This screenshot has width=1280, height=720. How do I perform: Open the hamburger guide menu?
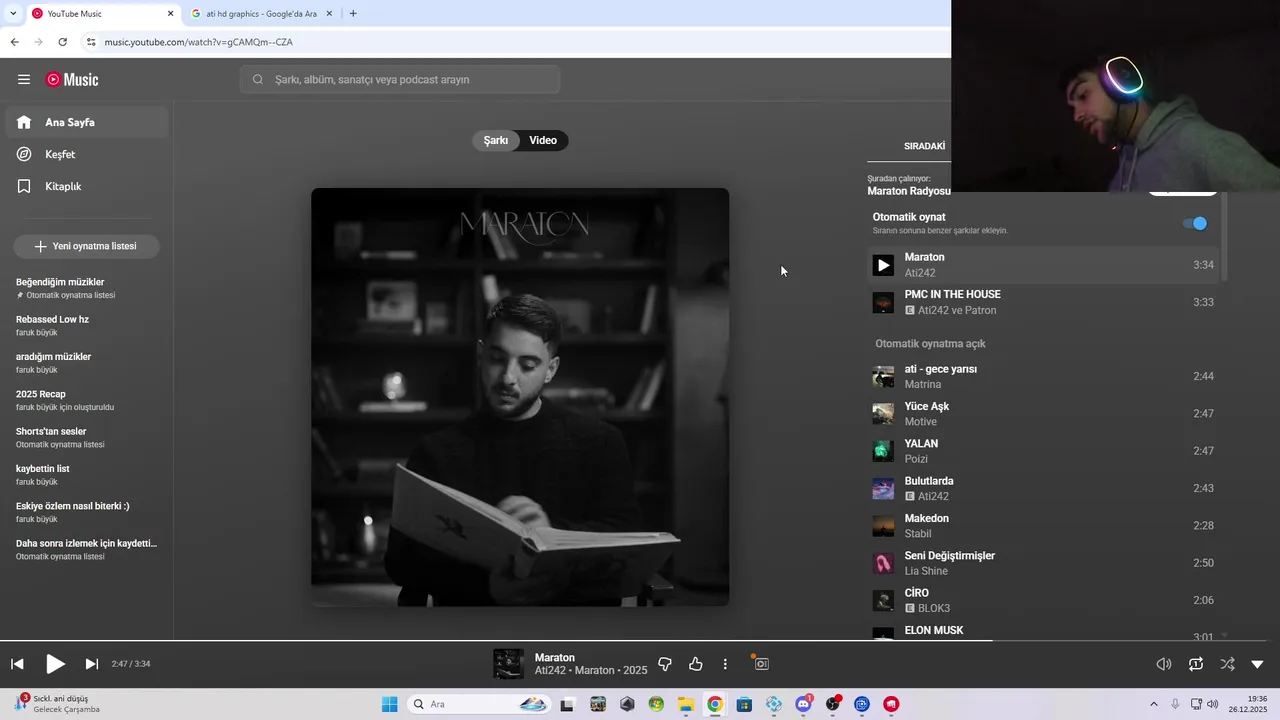(24, 79)
